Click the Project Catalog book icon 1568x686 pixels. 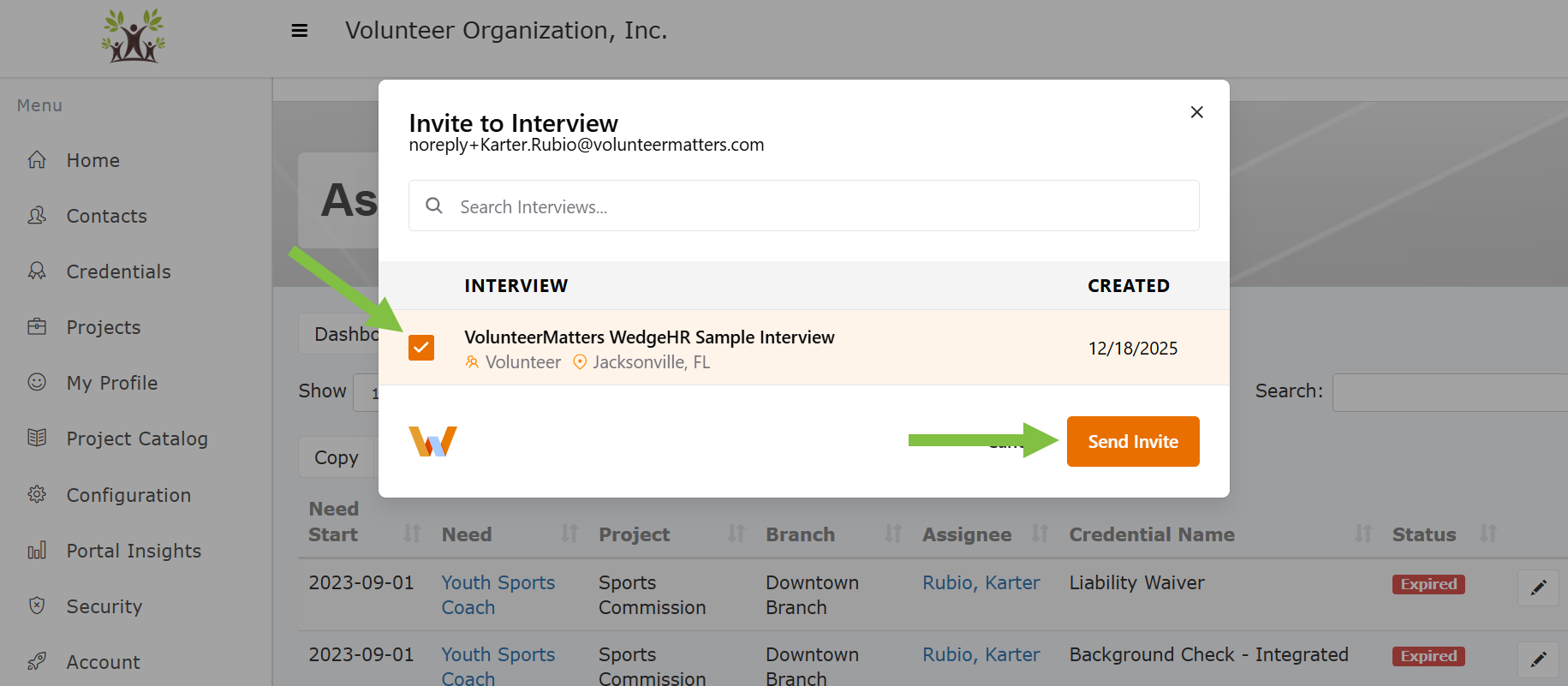pyautogui.click(x=37, y=438)
